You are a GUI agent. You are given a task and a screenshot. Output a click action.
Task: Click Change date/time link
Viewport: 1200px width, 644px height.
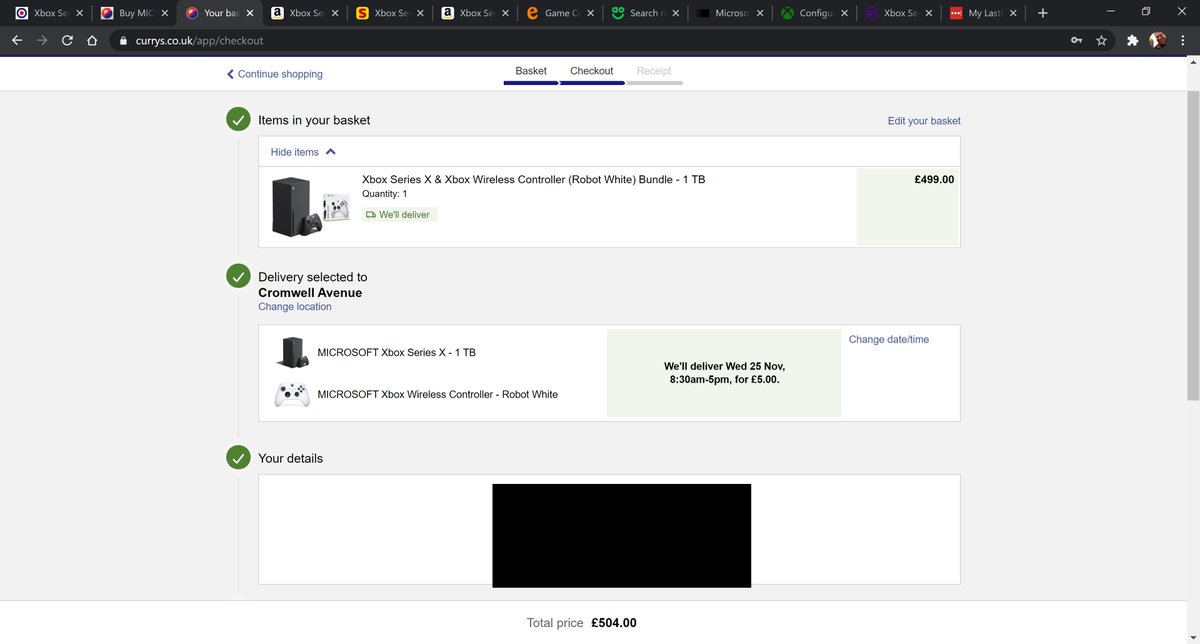tap(889, 340)
